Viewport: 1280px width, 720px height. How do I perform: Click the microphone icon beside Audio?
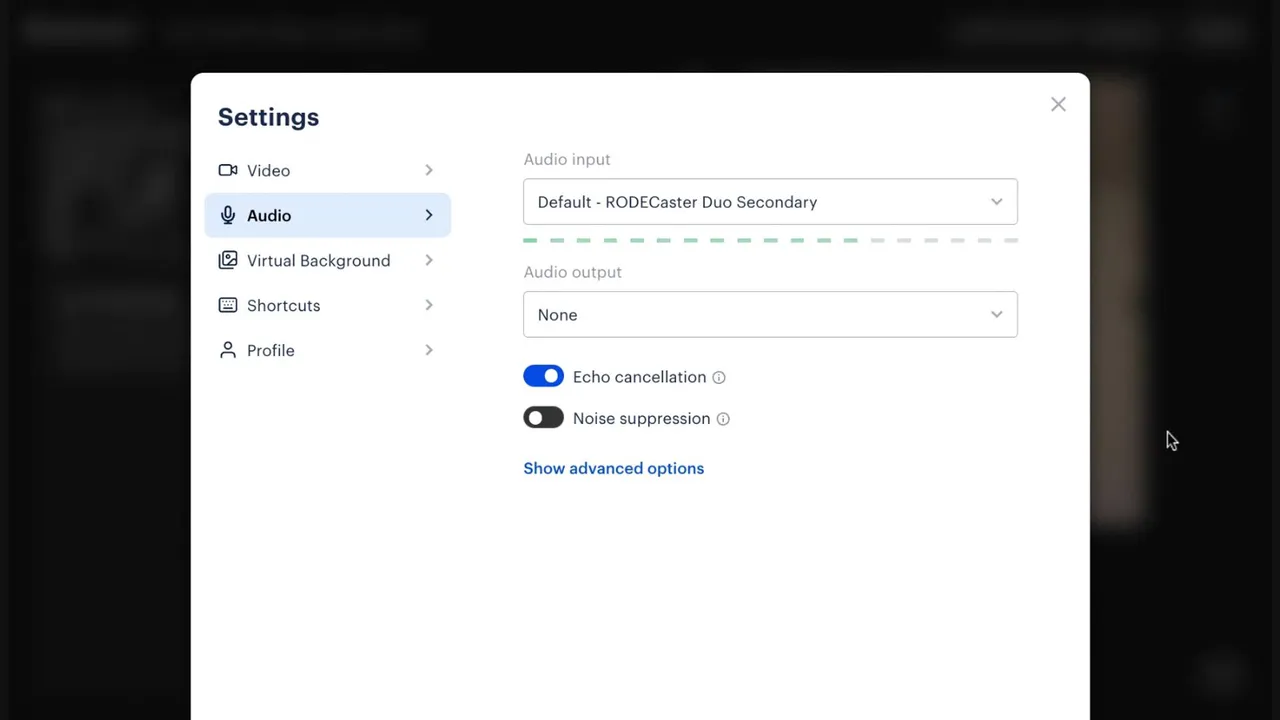point(228,215)
